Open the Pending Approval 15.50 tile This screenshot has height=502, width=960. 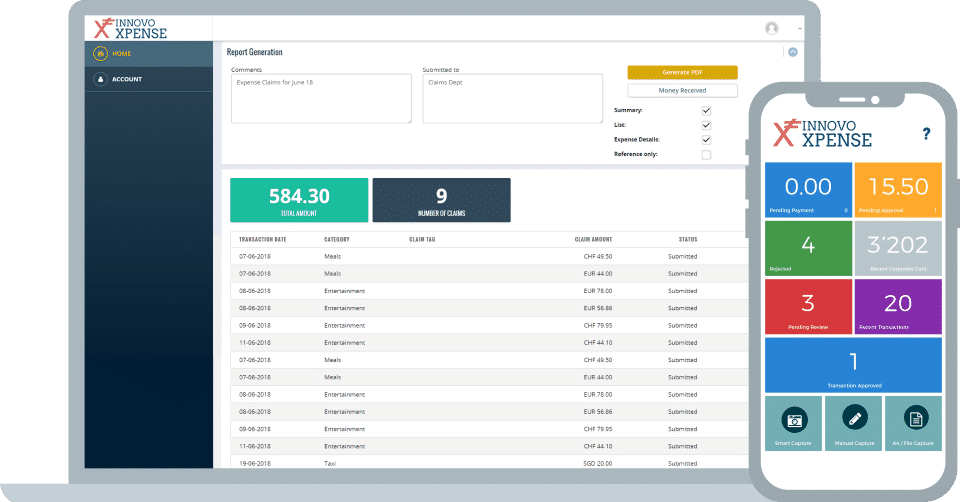coord(898,190)
